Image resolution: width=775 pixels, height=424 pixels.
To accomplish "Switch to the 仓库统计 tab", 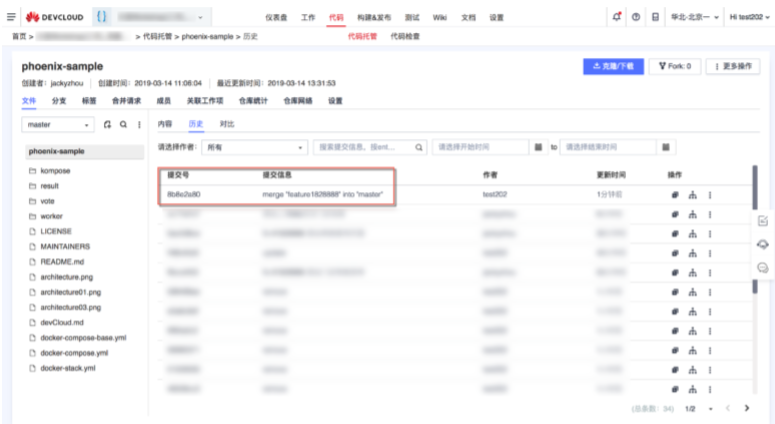I will [x=253, y=101].
